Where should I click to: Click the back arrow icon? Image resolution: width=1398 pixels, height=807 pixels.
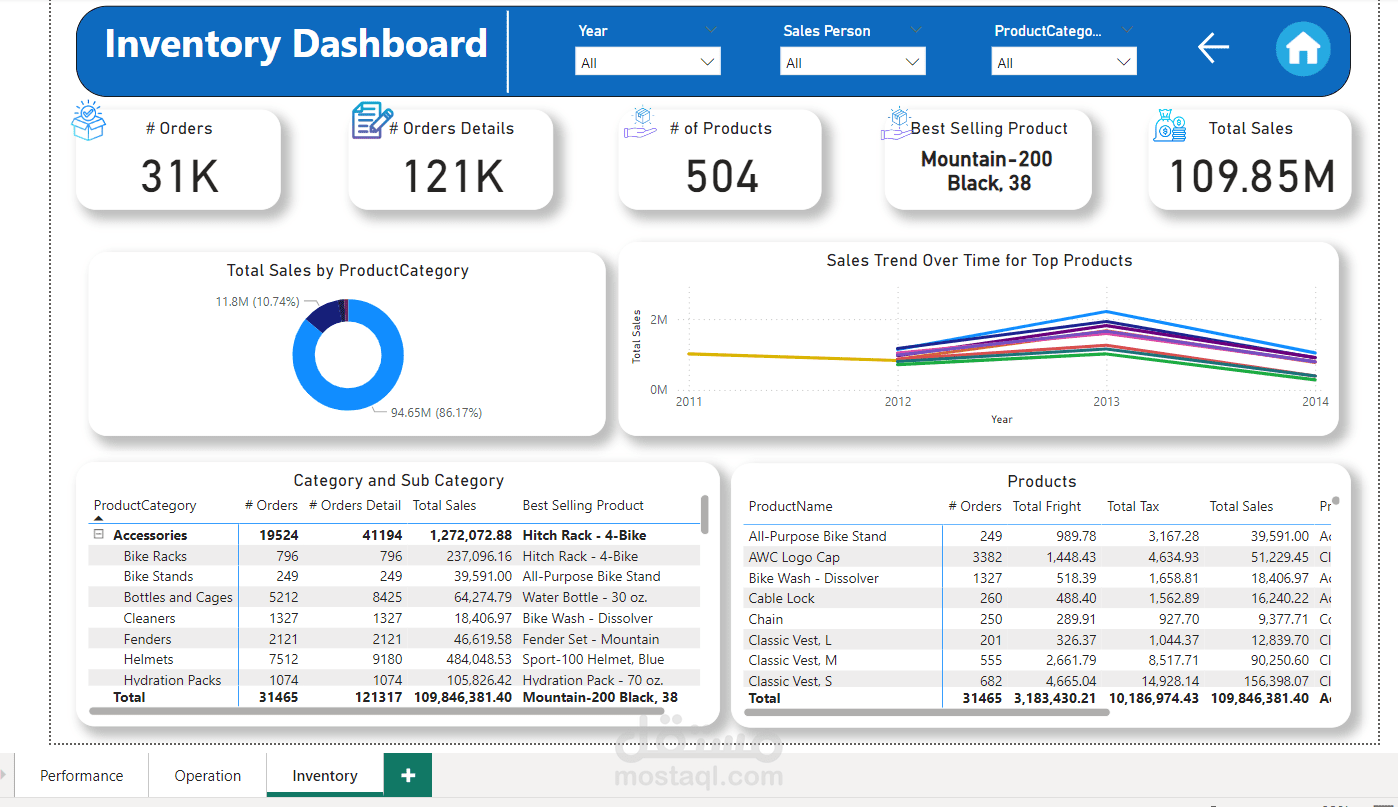1213,47
